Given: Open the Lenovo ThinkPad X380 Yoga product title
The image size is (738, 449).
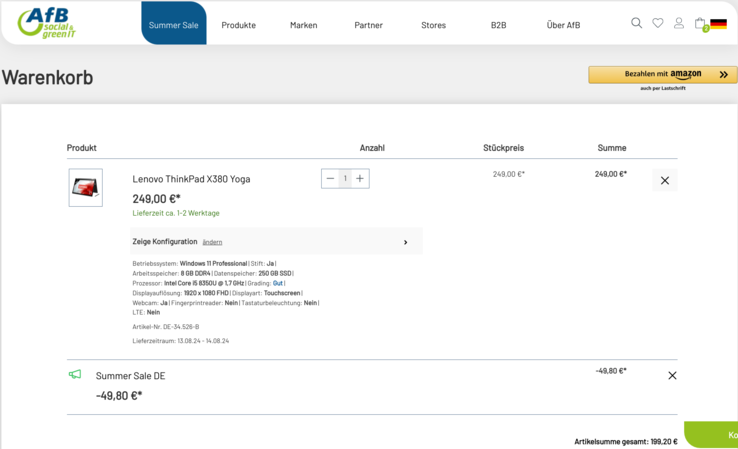Looking at the screenshot, I should [x=191, y=179].
